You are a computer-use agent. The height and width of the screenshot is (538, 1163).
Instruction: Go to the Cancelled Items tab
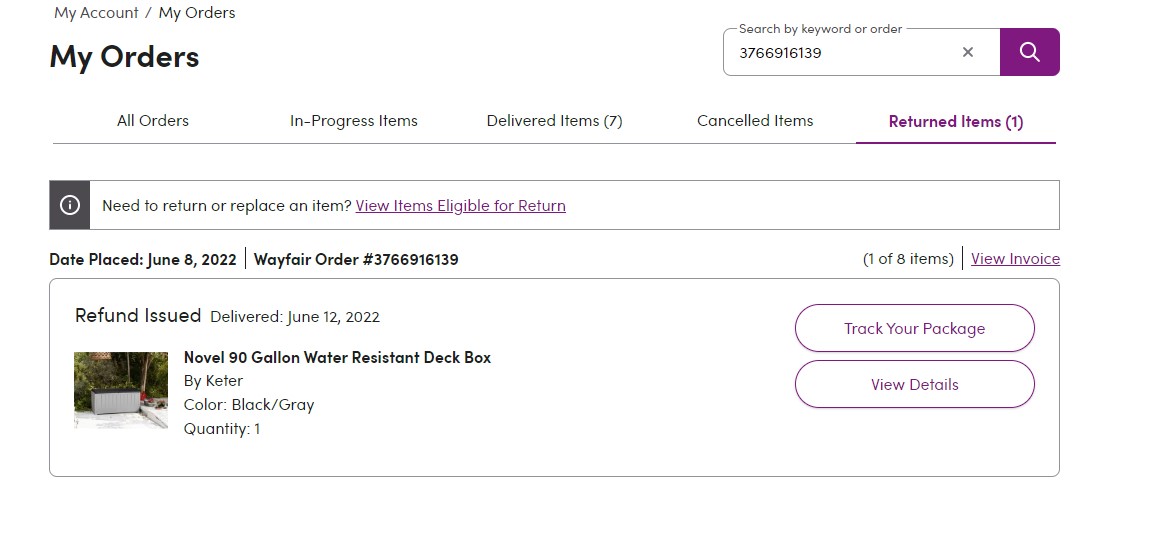click(x=755, y=120)
